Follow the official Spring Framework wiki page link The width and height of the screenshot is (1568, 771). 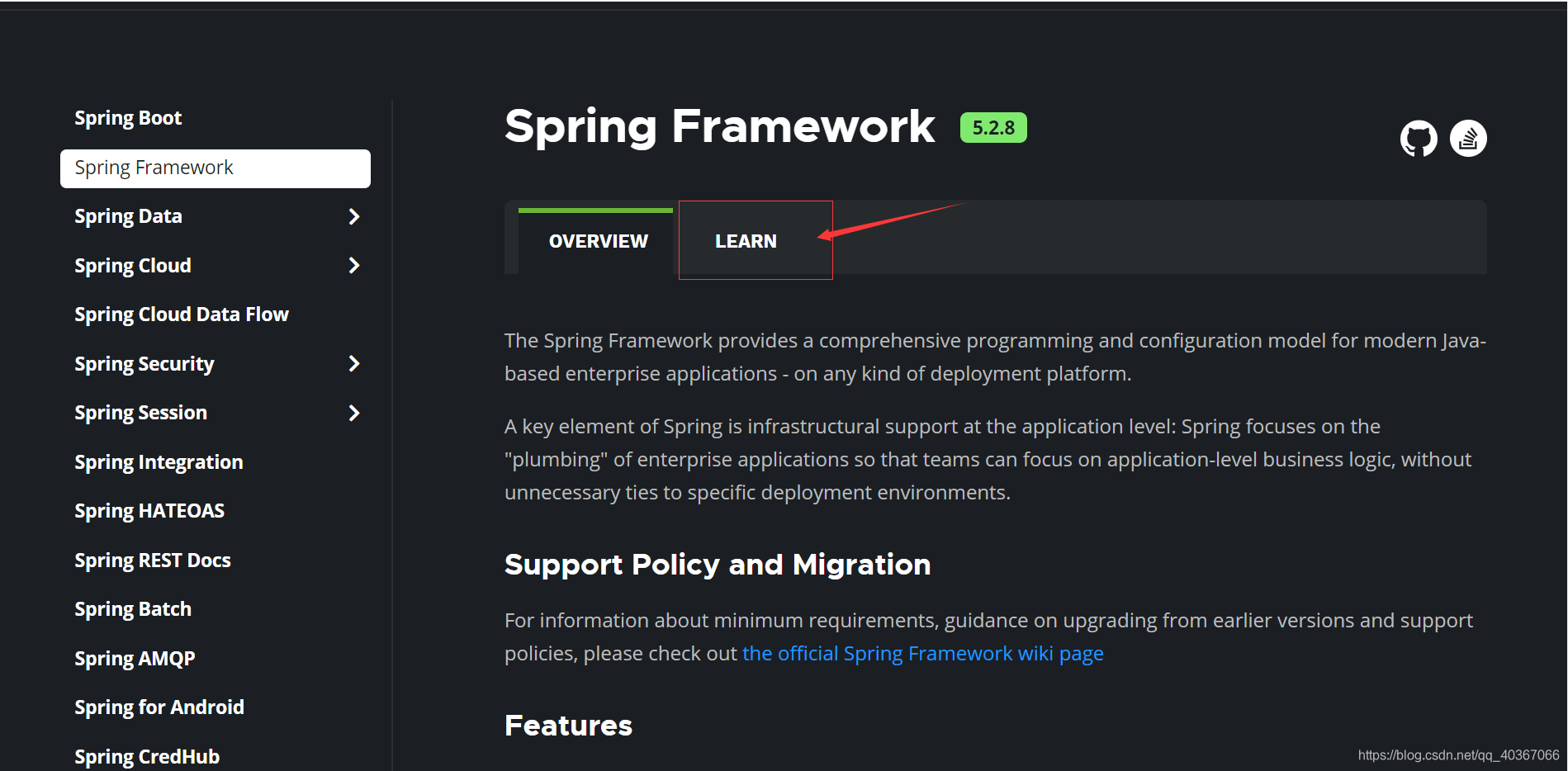click(x=923, y=654)
